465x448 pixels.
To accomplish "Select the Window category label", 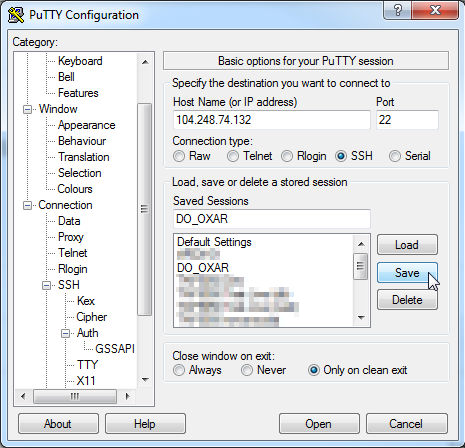I will pos(58,109).
